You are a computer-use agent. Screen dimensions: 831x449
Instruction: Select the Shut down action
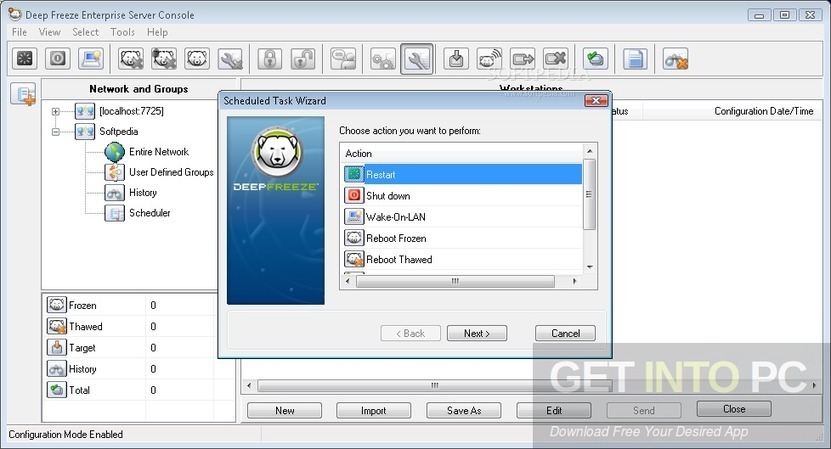462,196
